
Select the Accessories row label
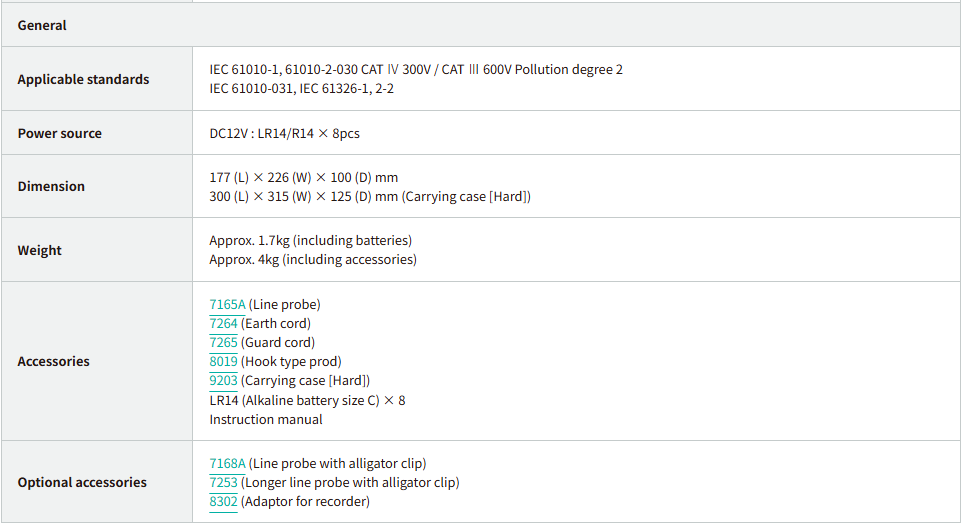point(53,361)
